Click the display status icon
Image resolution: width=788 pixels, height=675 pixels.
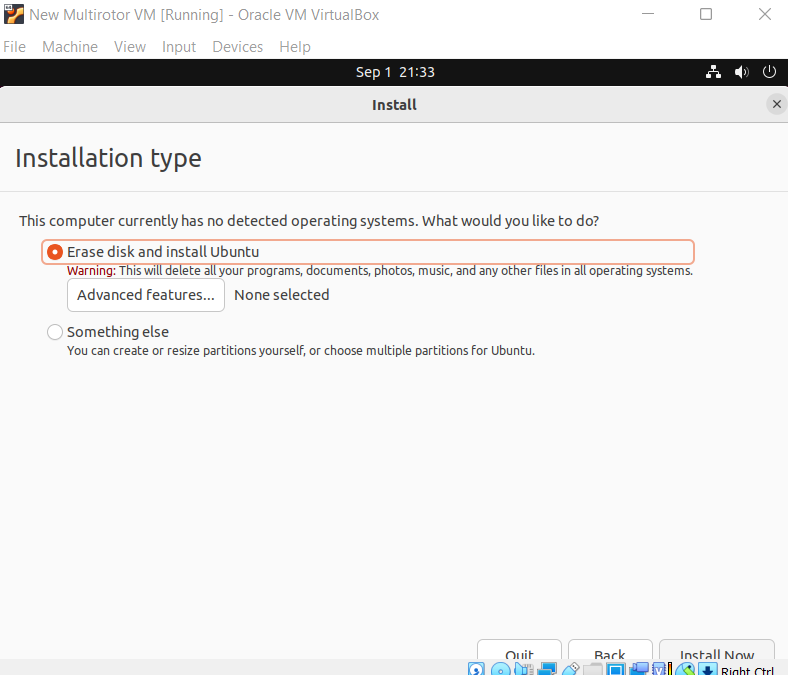tap(616, 669)
